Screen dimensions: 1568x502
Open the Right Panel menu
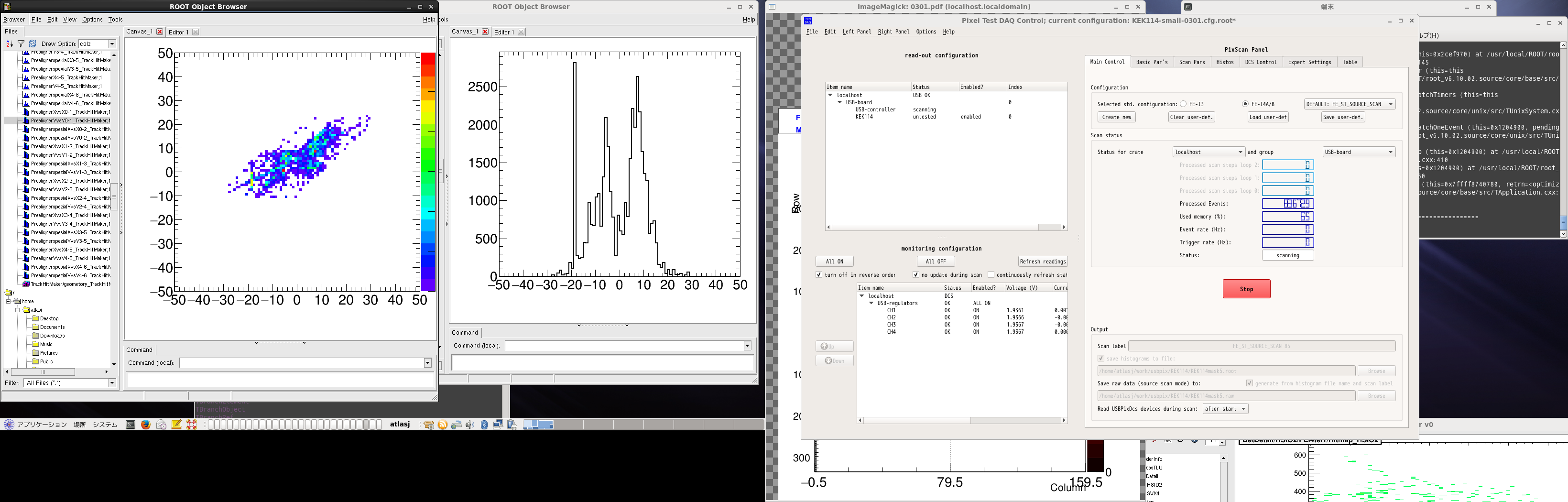click(x=893, y=32)
